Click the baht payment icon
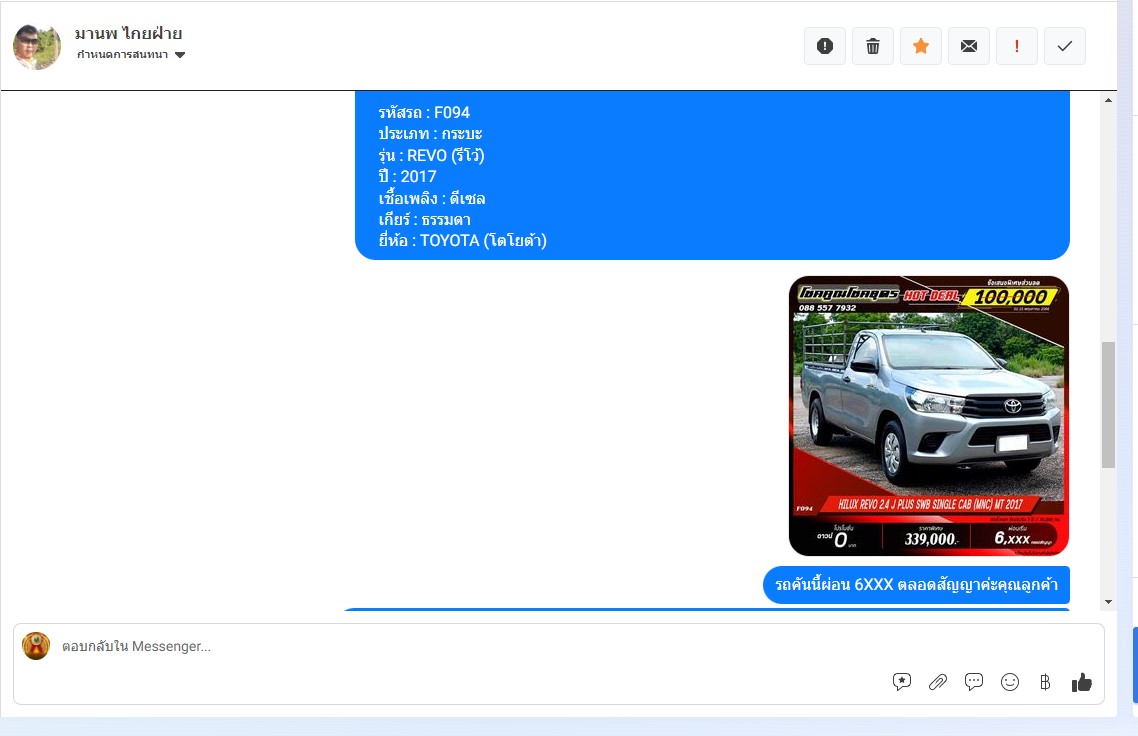The height and width of the screenshot is (736, 1138). click(x=1044, y=682)
